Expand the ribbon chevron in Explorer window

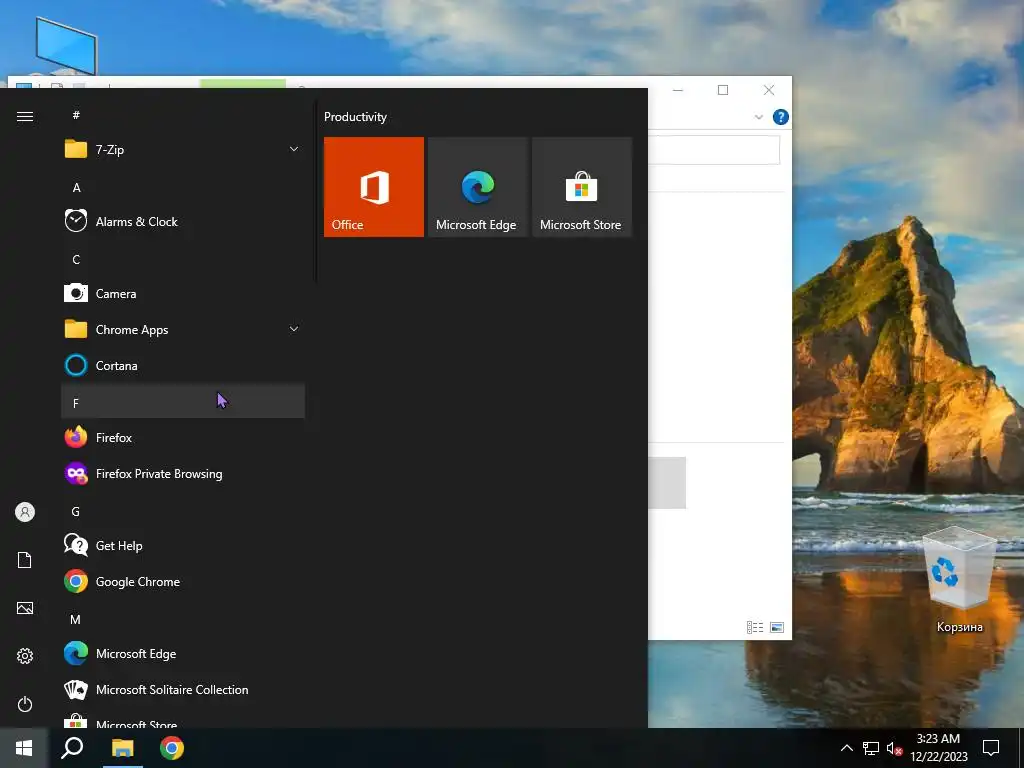tap(758, 118)
